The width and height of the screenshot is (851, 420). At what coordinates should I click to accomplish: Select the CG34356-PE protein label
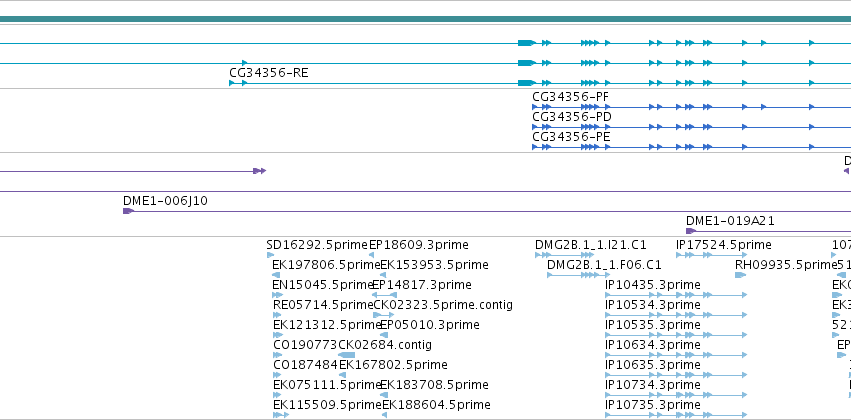coord(571,137)
